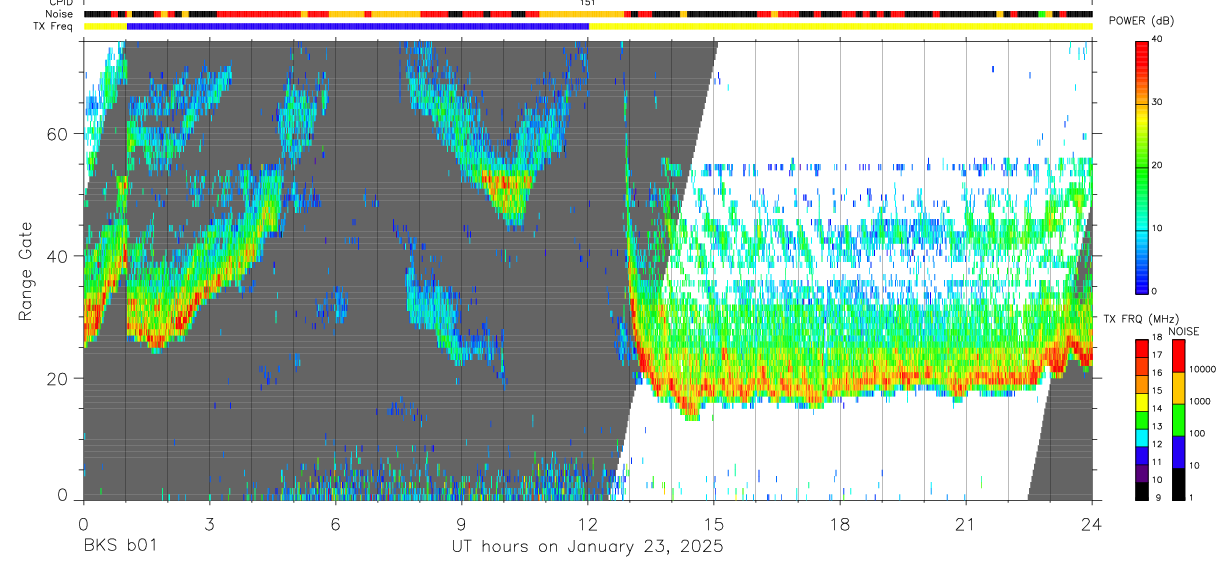Select the 11 MHz tick in TX FRQ legend
Image resolution: width=1228 pixels, height=567 pixels.
coord(1157,462)
